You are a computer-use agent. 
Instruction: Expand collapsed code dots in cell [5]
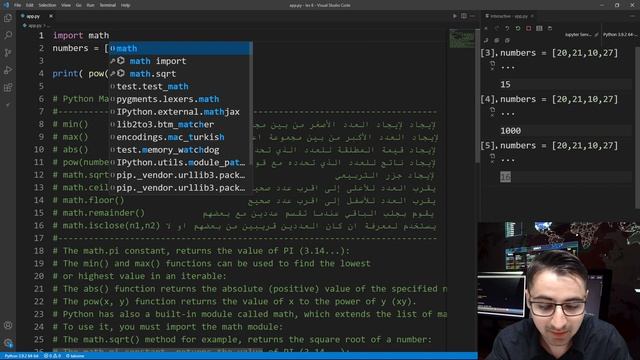pyautogui.click(x=508, y=160)
